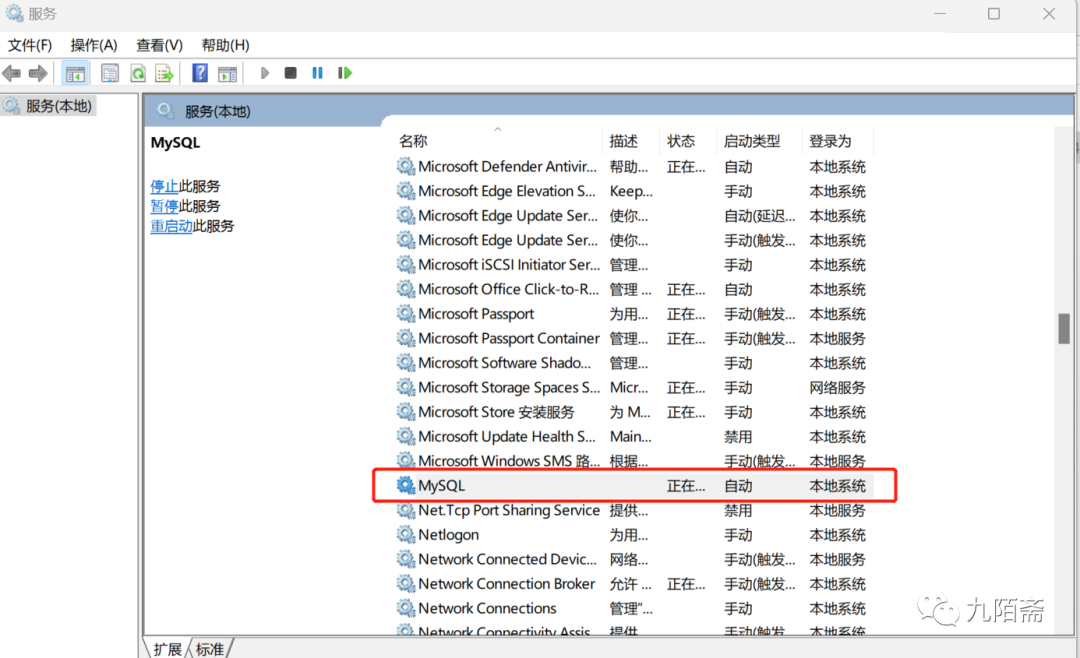Click the 重启动 service link
1080x658 pixels.
(172, 226)
